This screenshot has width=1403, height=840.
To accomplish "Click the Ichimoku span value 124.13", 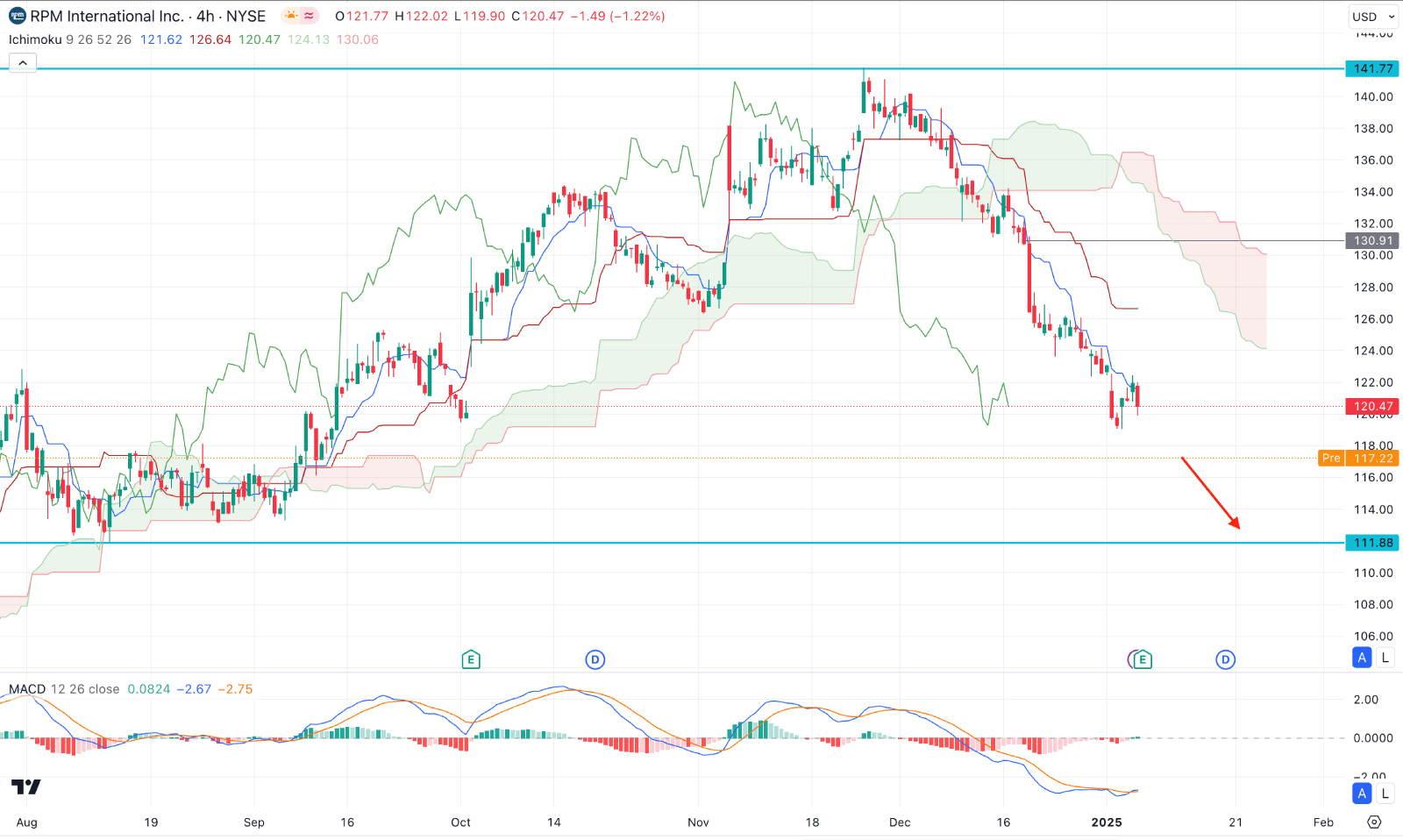I will (x=309, y=39).
